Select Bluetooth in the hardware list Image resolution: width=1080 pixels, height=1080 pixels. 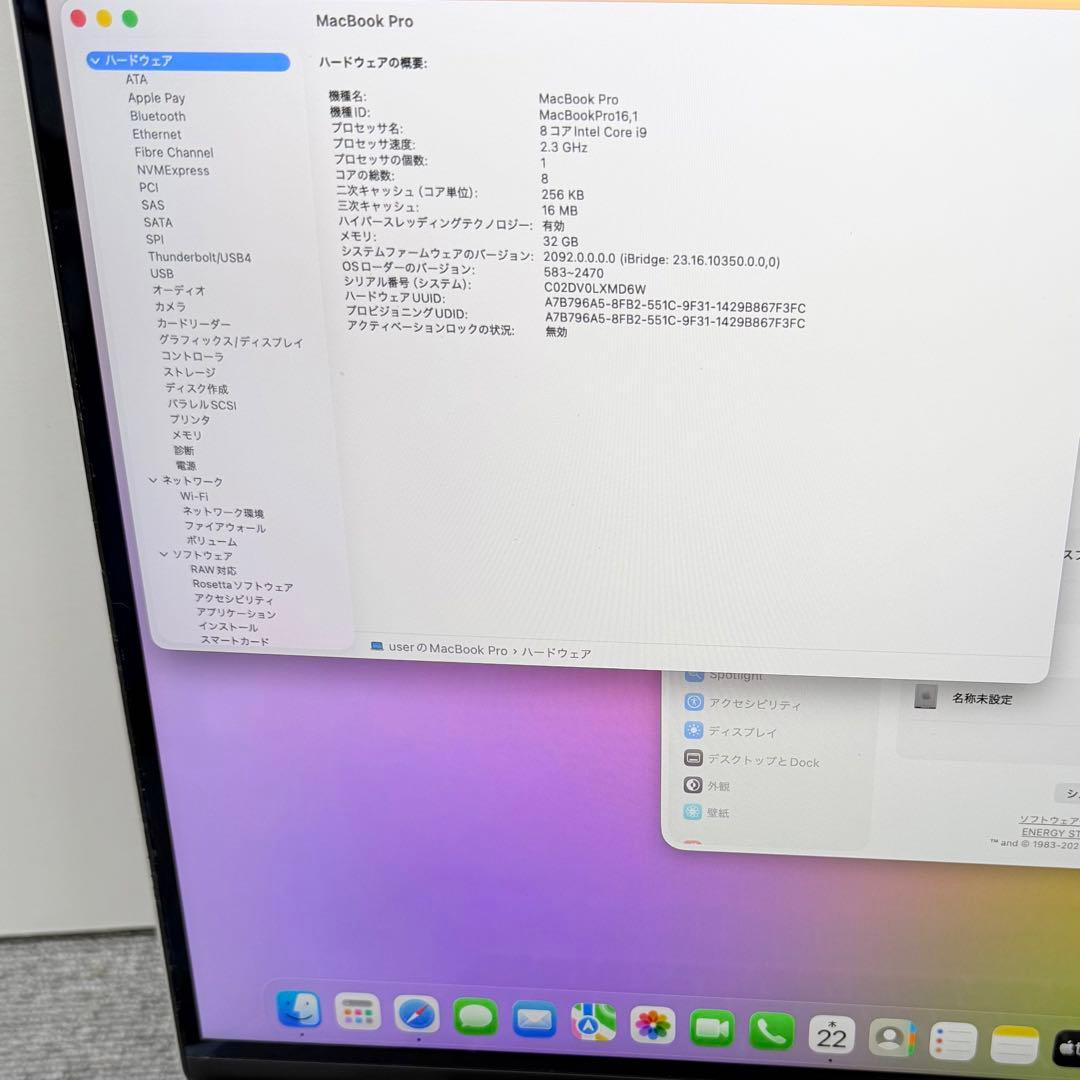click(x=157, y=116)
